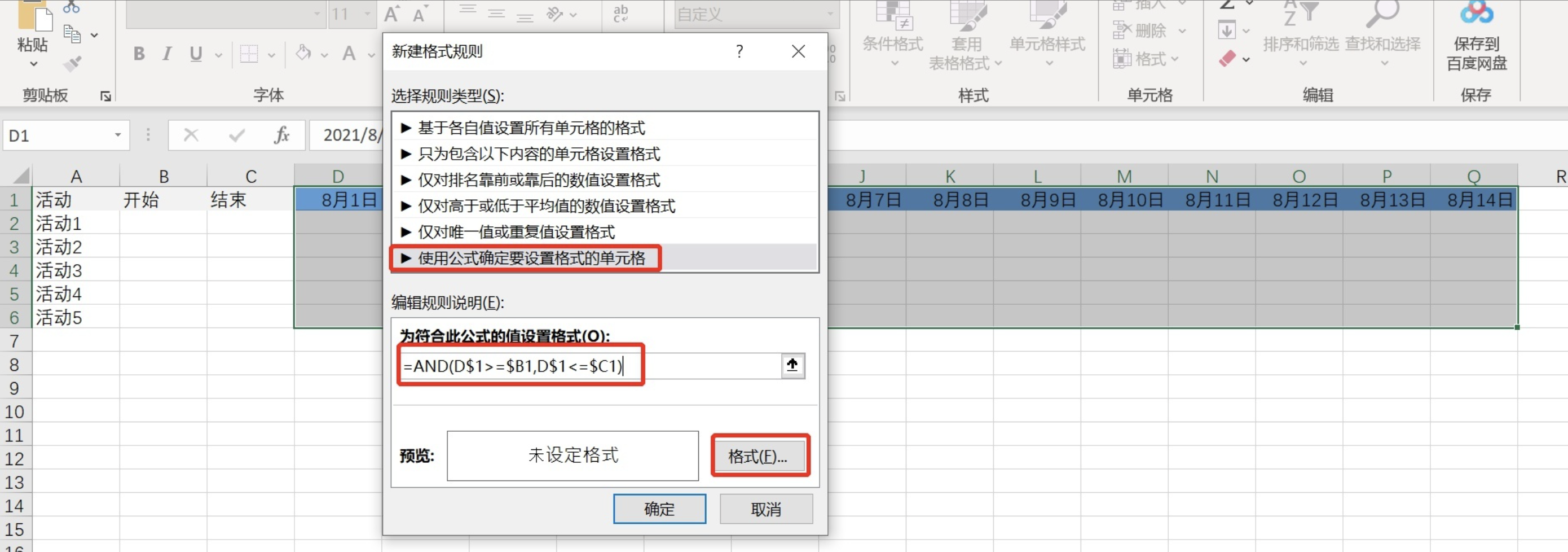The width and height of the screenshot is (1568, 552).
Task: Open the fill color dropdown arrow
Action: [x=324, y=55]
